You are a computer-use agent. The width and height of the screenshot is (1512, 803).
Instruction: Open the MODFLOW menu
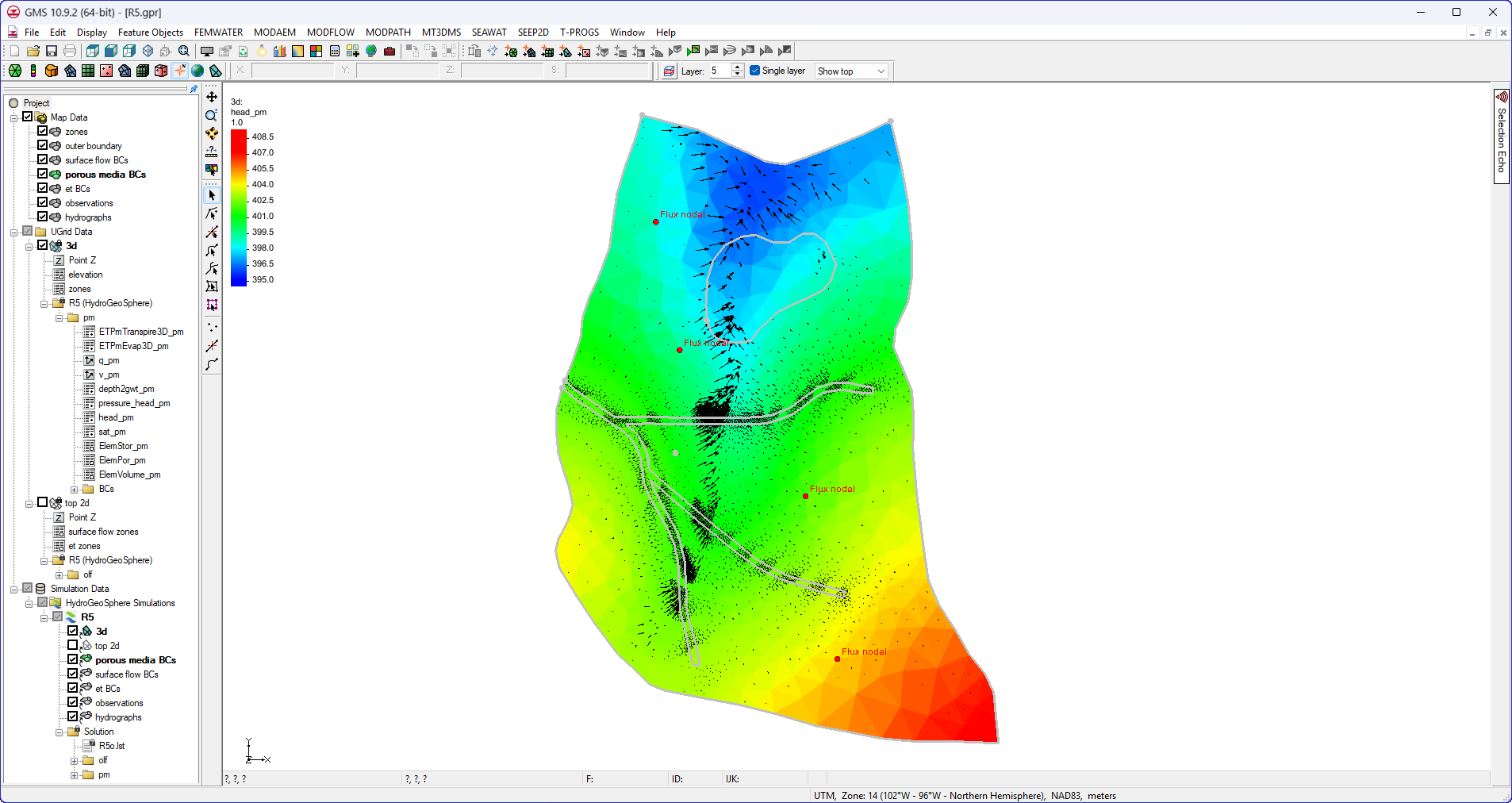point(330,33)
